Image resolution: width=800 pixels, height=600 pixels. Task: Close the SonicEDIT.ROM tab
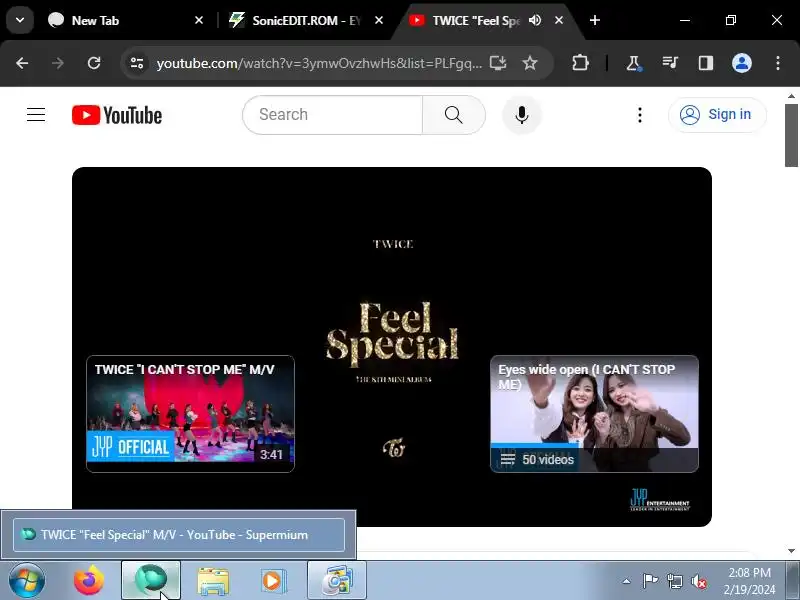click(379, 20)
